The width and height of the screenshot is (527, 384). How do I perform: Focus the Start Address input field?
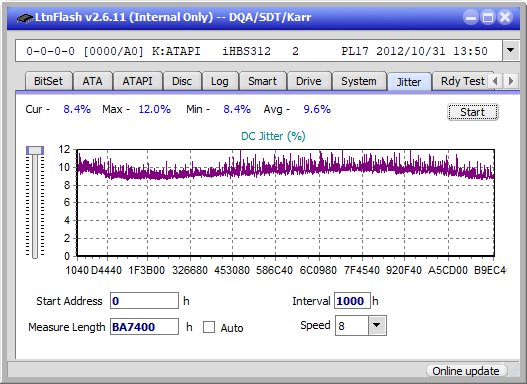coord(144,301)
